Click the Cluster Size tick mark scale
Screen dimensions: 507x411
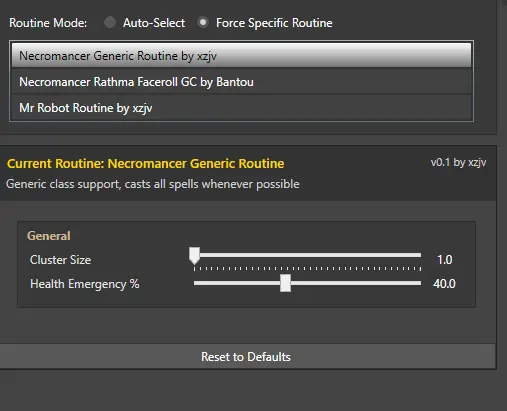click(x=307, y=269)
